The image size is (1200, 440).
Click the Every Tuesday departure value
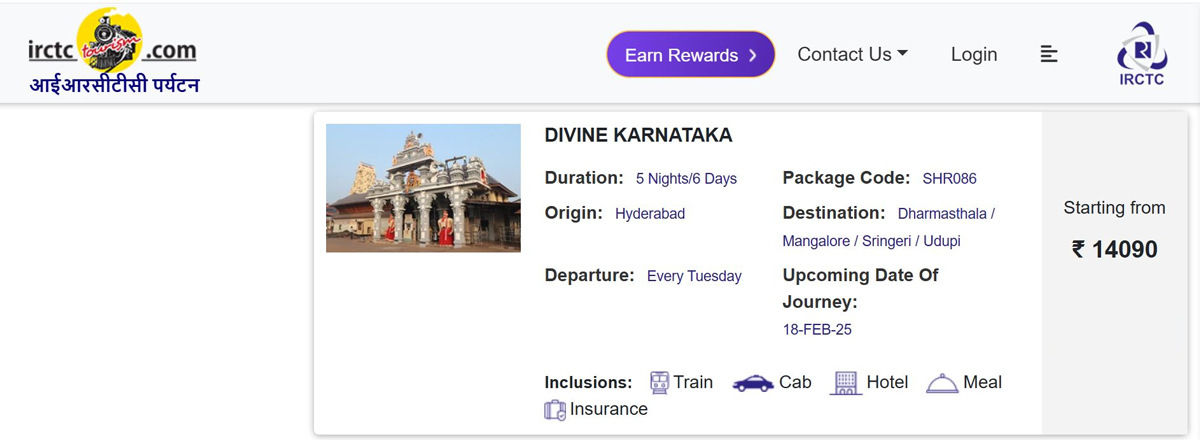694,276
